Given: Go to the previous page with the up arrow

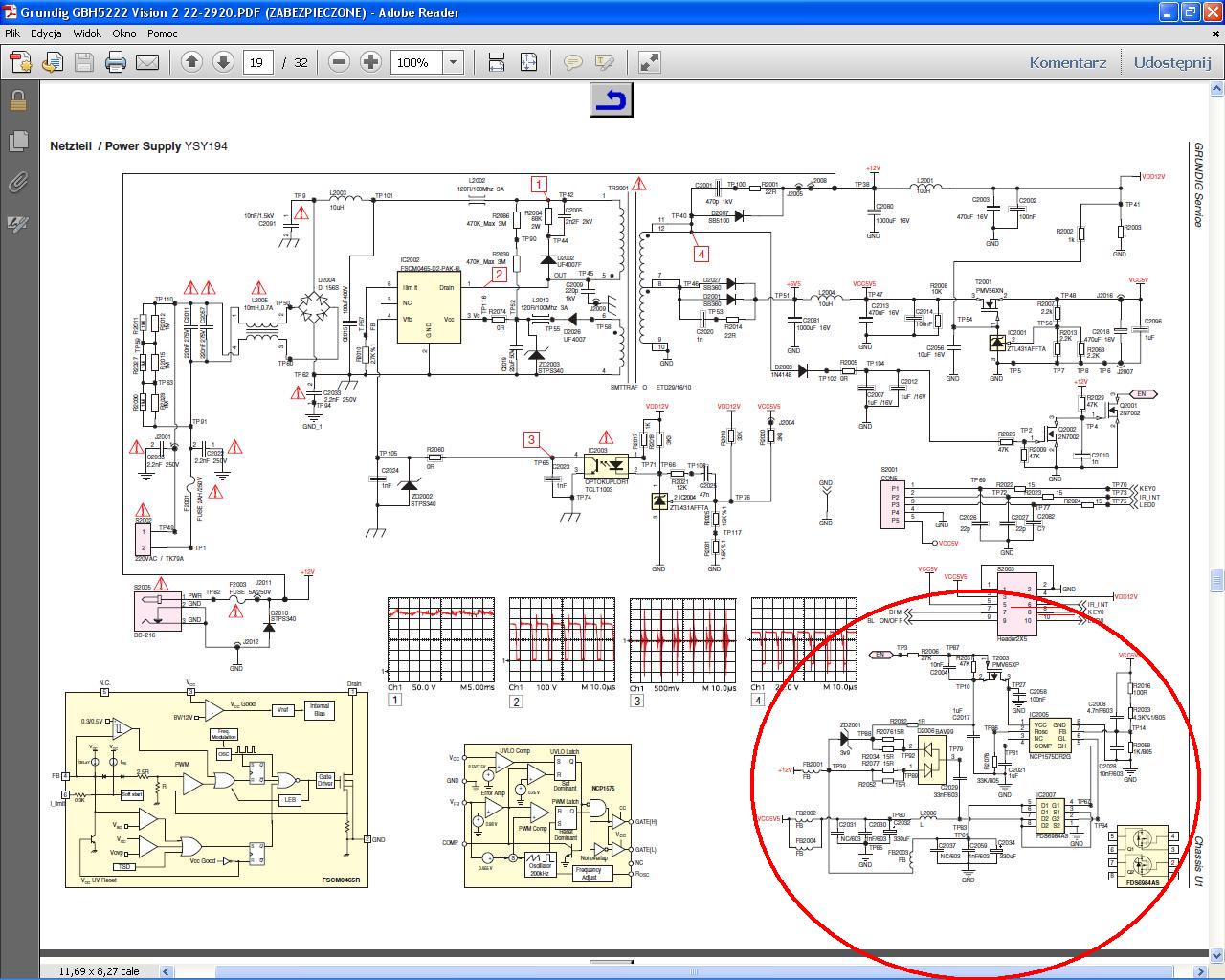Looking at the screenshot, I should pyautogui.click(x=191, y=62).
